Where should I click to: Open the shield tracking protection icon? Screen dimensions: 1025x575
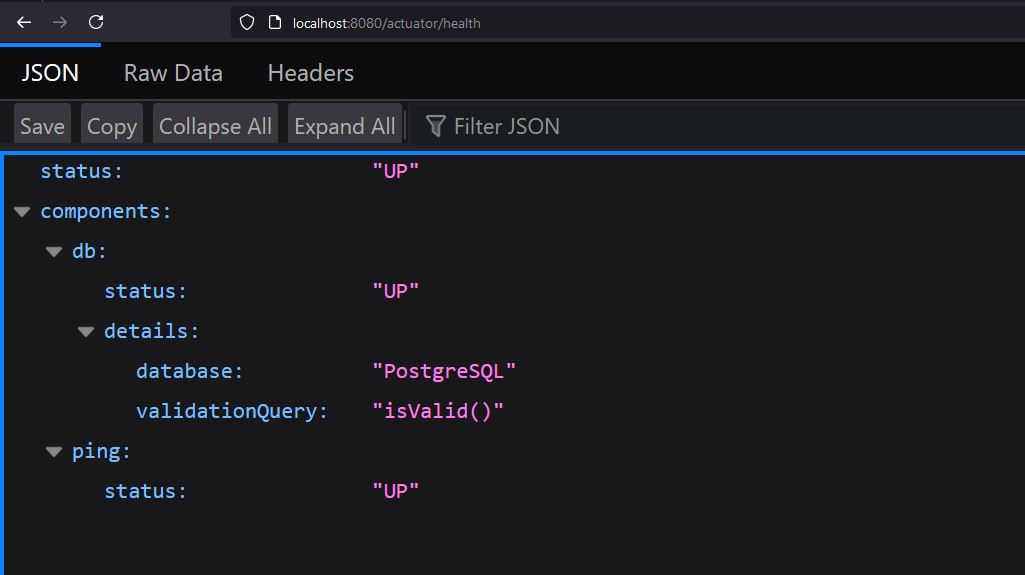247,23
